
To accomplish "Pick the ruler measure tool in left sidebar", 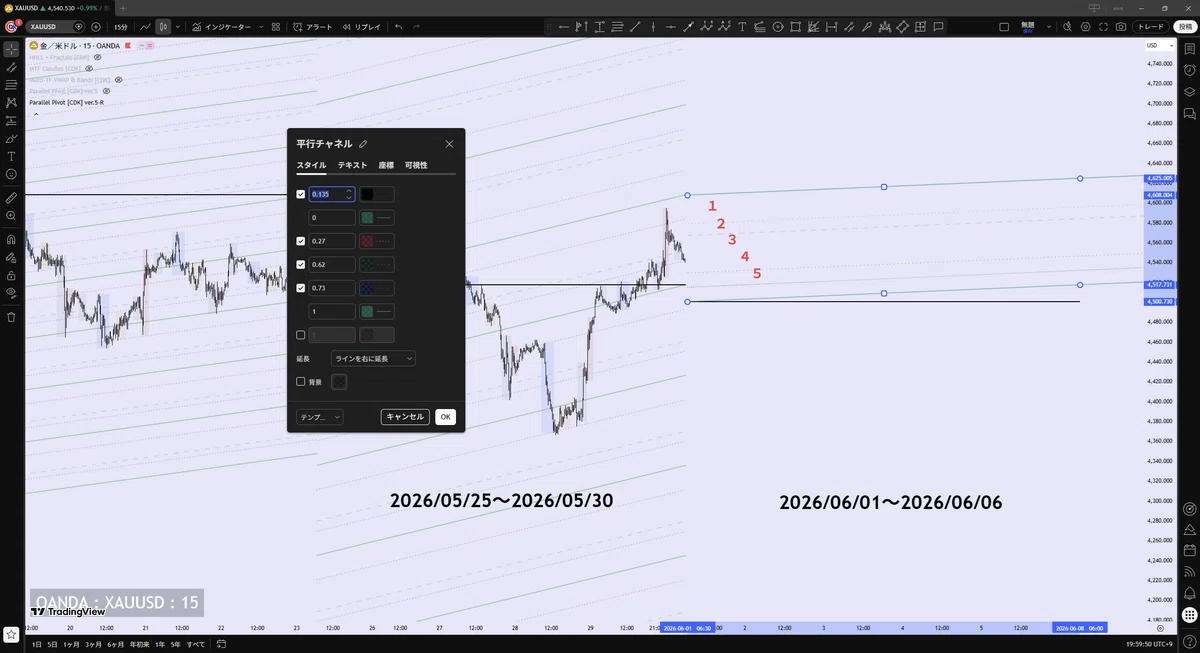I will (11, 197).
